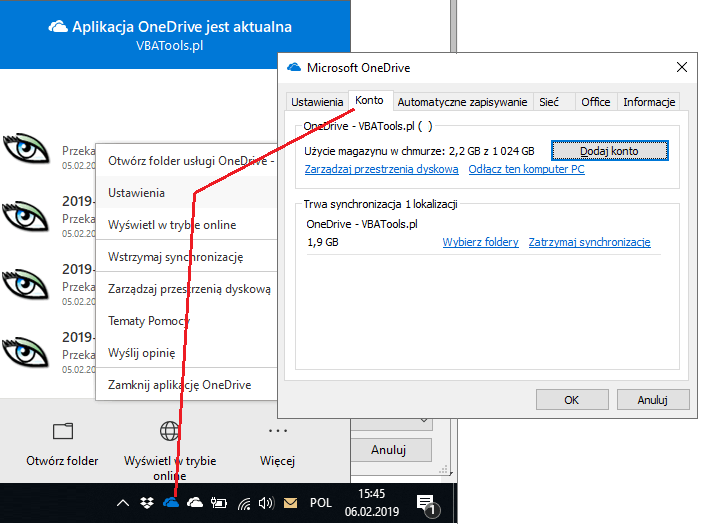704x524 pixels.
Task: Select Otwórz folder usługi OneDrive menu item
Action: pyautogui.click(x=187, y=161)
